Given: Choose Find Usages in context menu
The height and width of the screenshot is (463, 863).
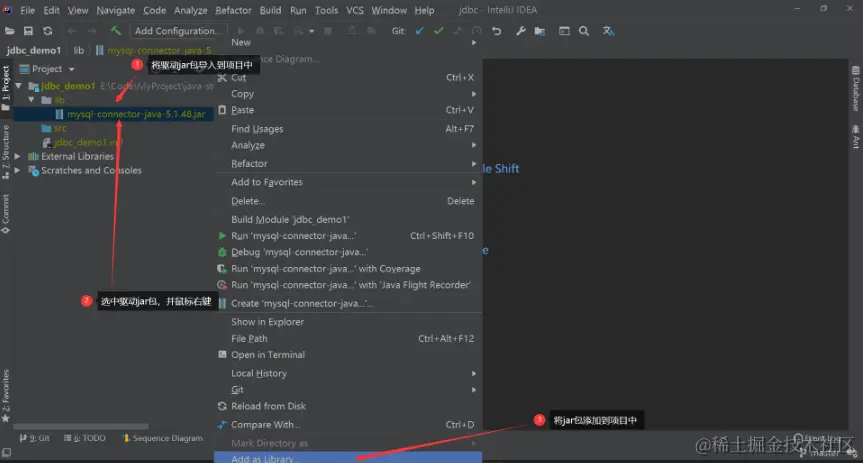Looking at the screenshot, I should pos(348,129).
